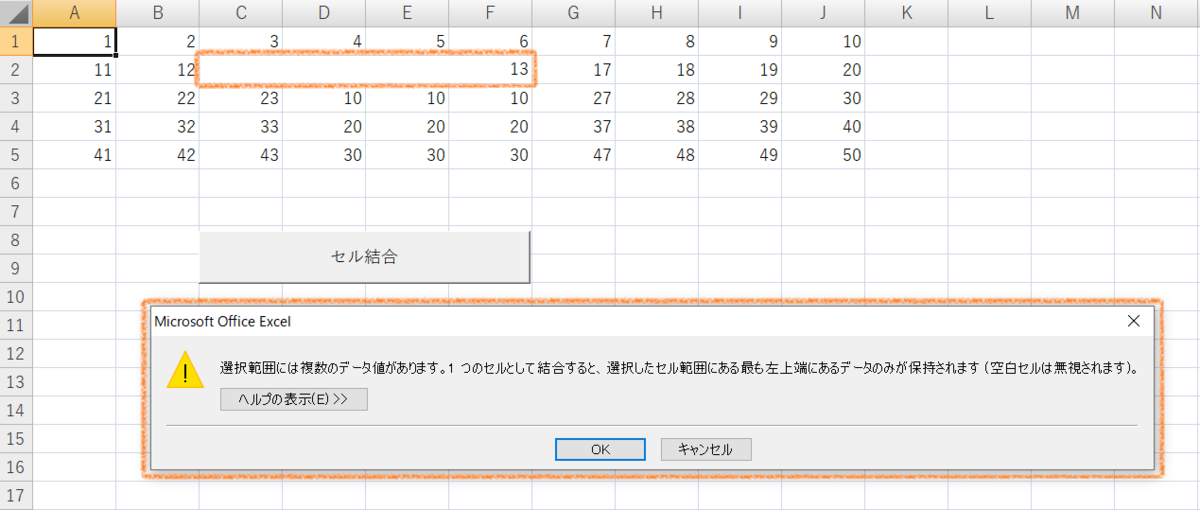
Task: Select row 2 header
Action: 16,70
